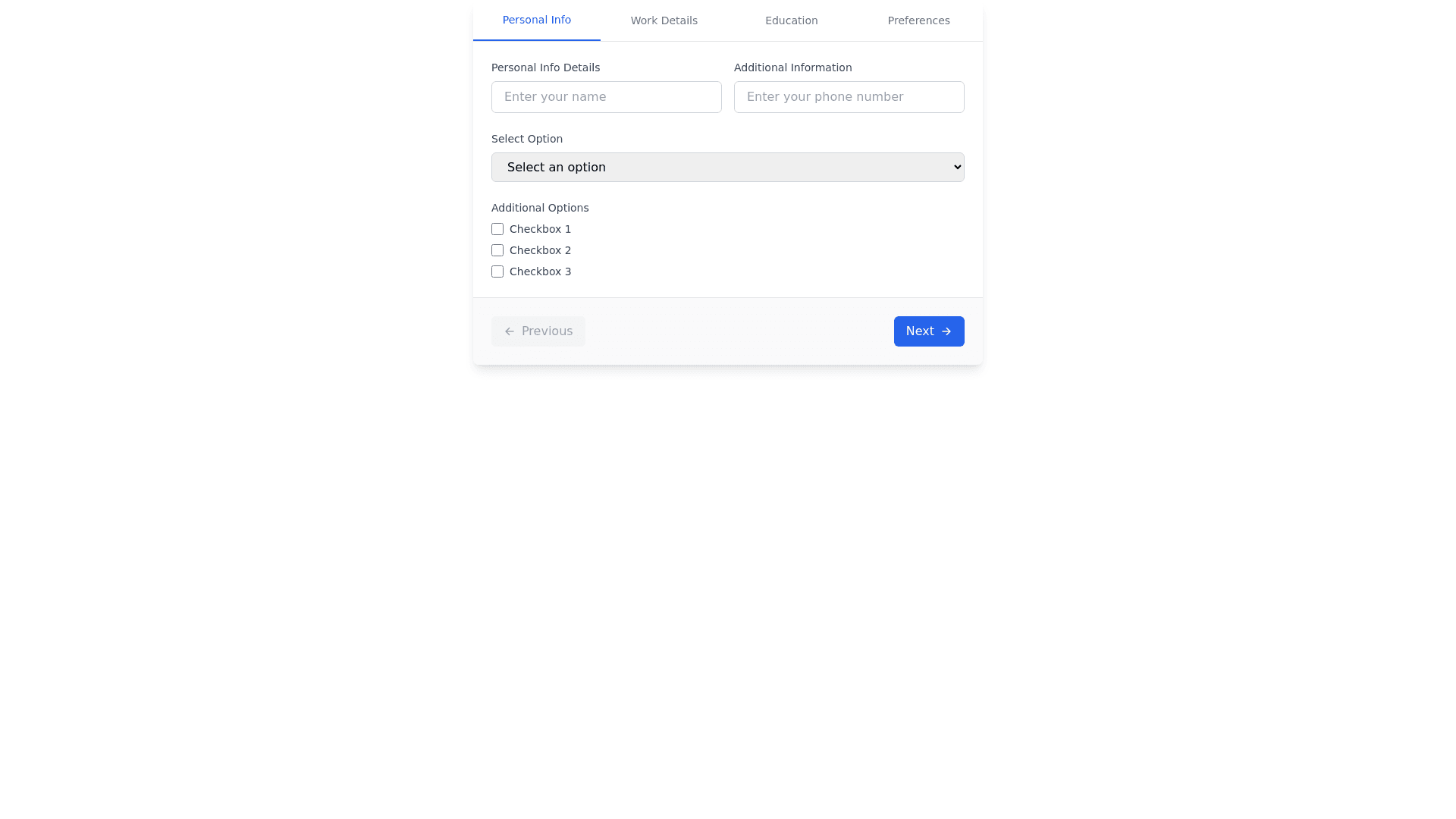Check the Checkbox 3 box
The image size is (1456, 819).
[497, 271]
